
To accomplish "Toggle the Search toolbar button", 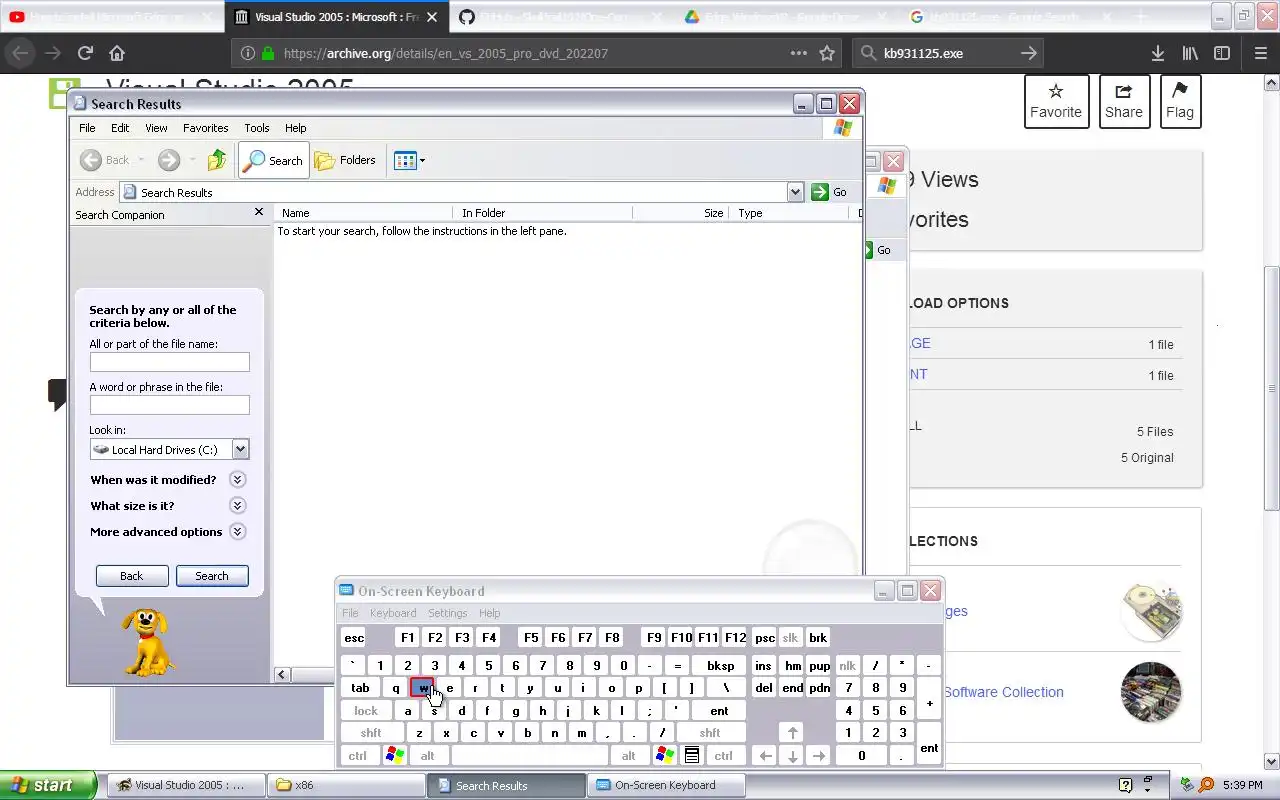I will tap(274, 160).
